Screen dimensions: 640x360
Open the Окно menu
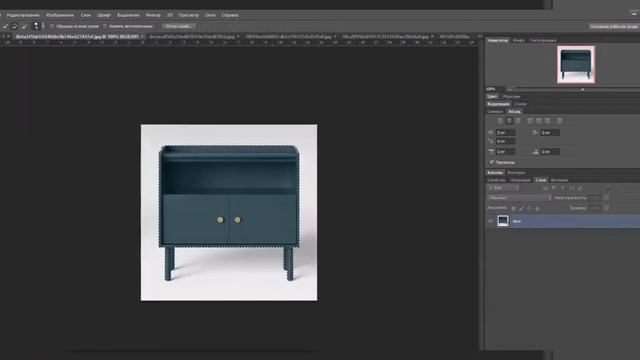[x=210, y=15]
